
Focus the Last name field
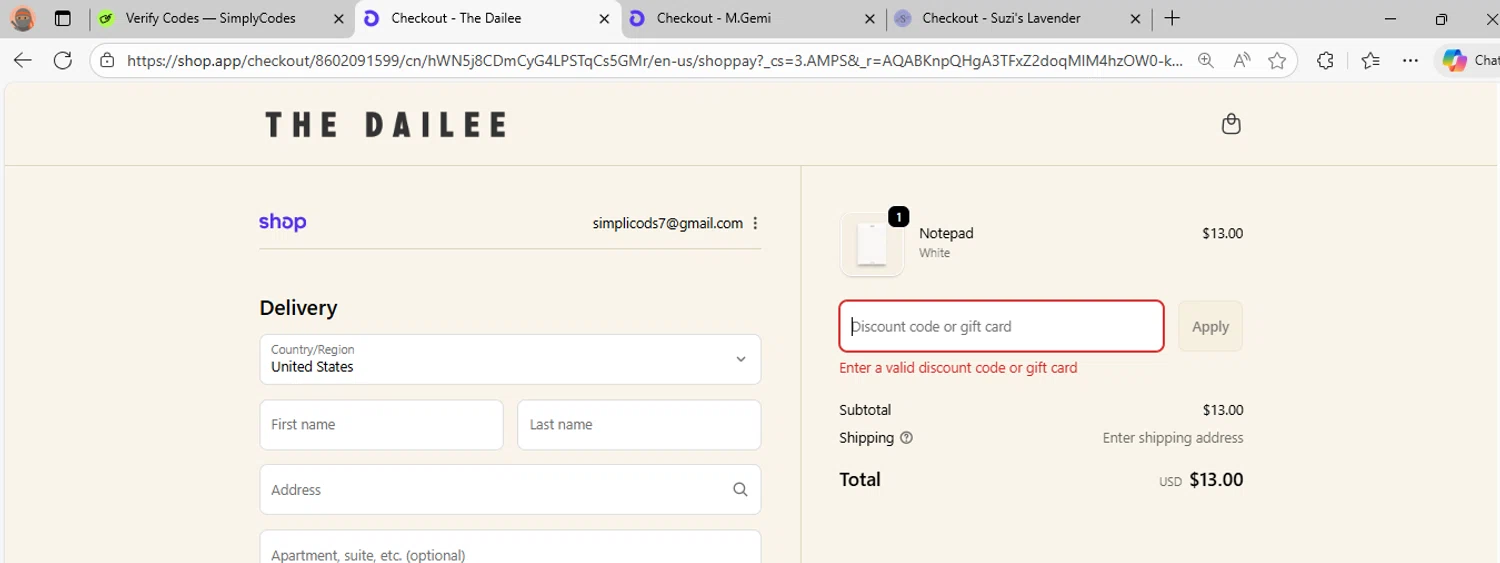tap(639, 425)
